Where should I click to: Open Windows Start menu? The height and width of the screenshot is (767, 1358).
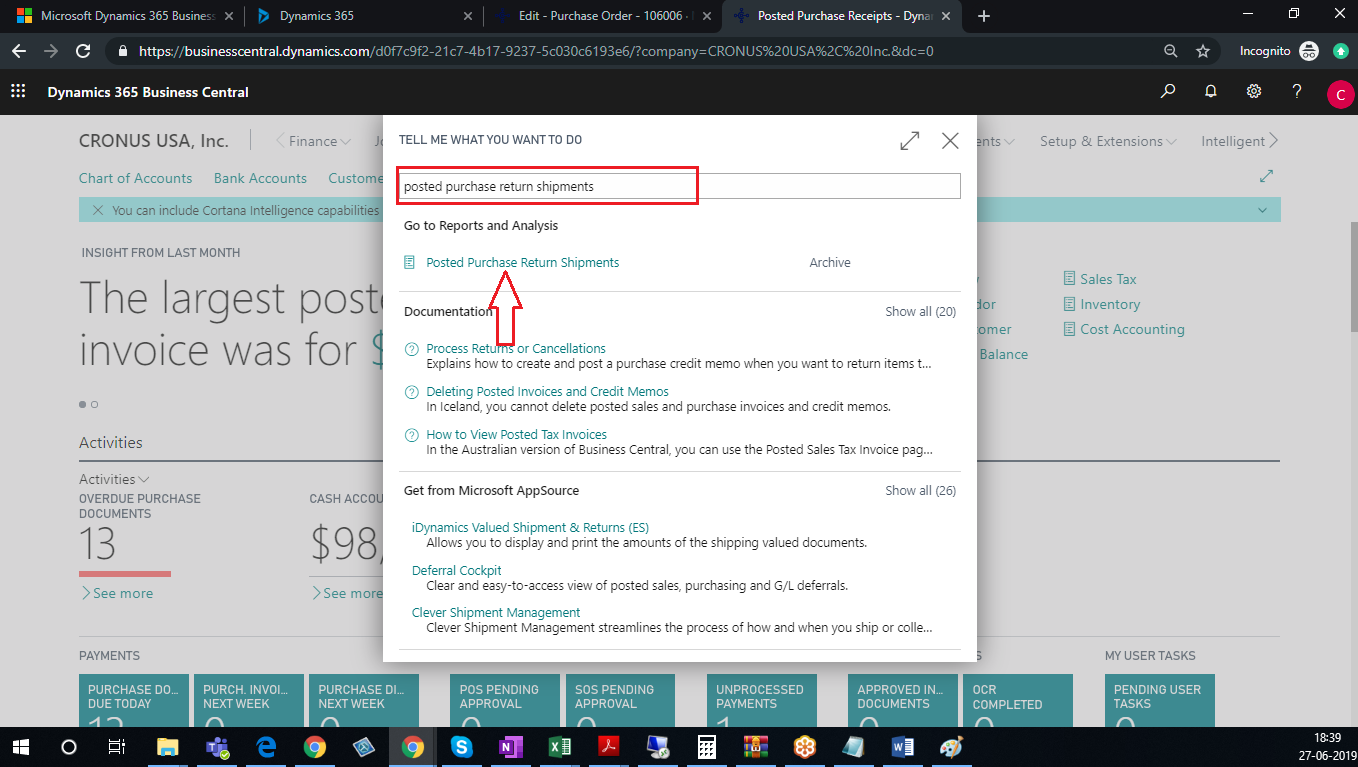tap(20, 747)
